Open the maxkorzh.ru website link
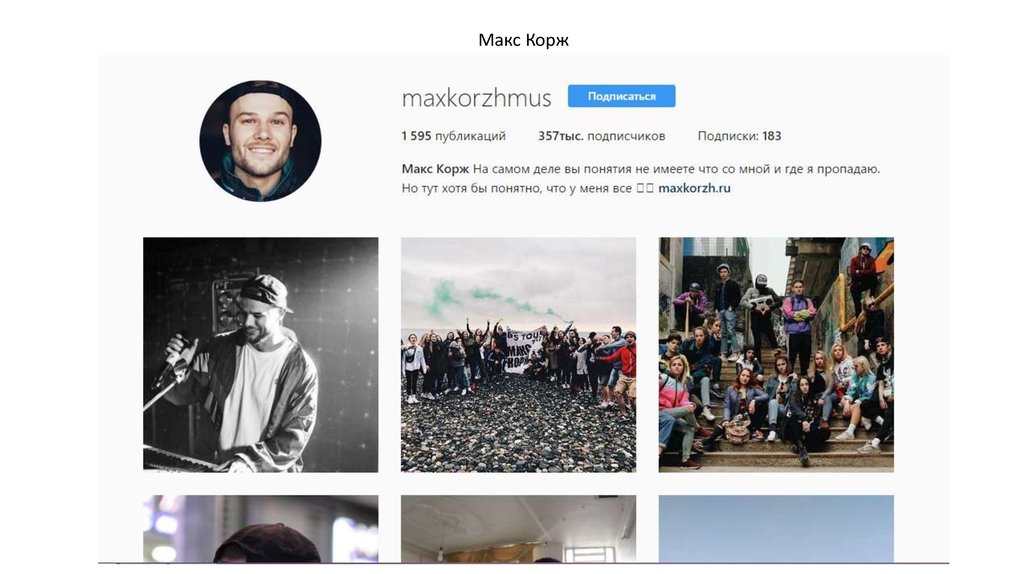 pyautogui.click(x=694, y=188)
